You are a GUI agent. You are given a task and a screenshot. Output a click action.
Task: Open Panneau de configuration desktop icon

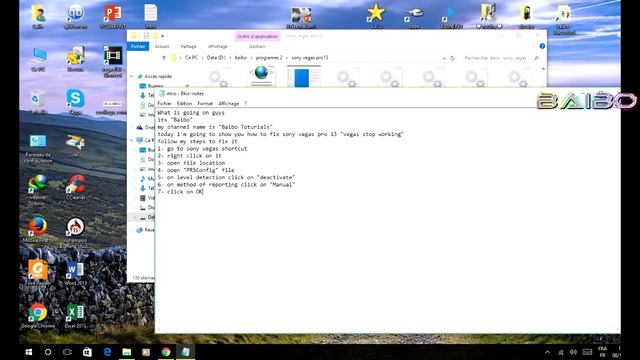click(38, 148)
